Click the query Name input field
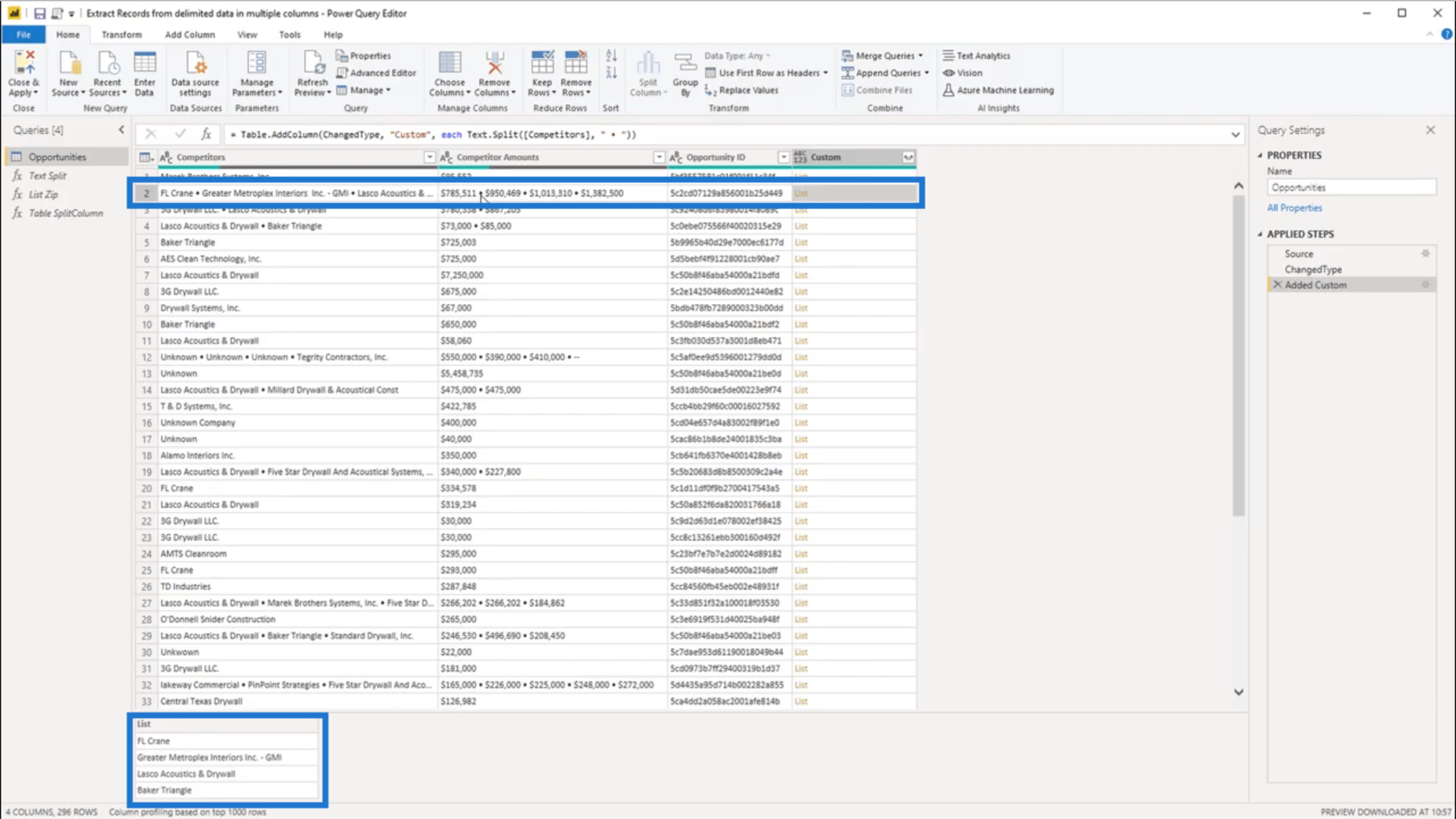The image size is (1456, 819). (1351, 187)
